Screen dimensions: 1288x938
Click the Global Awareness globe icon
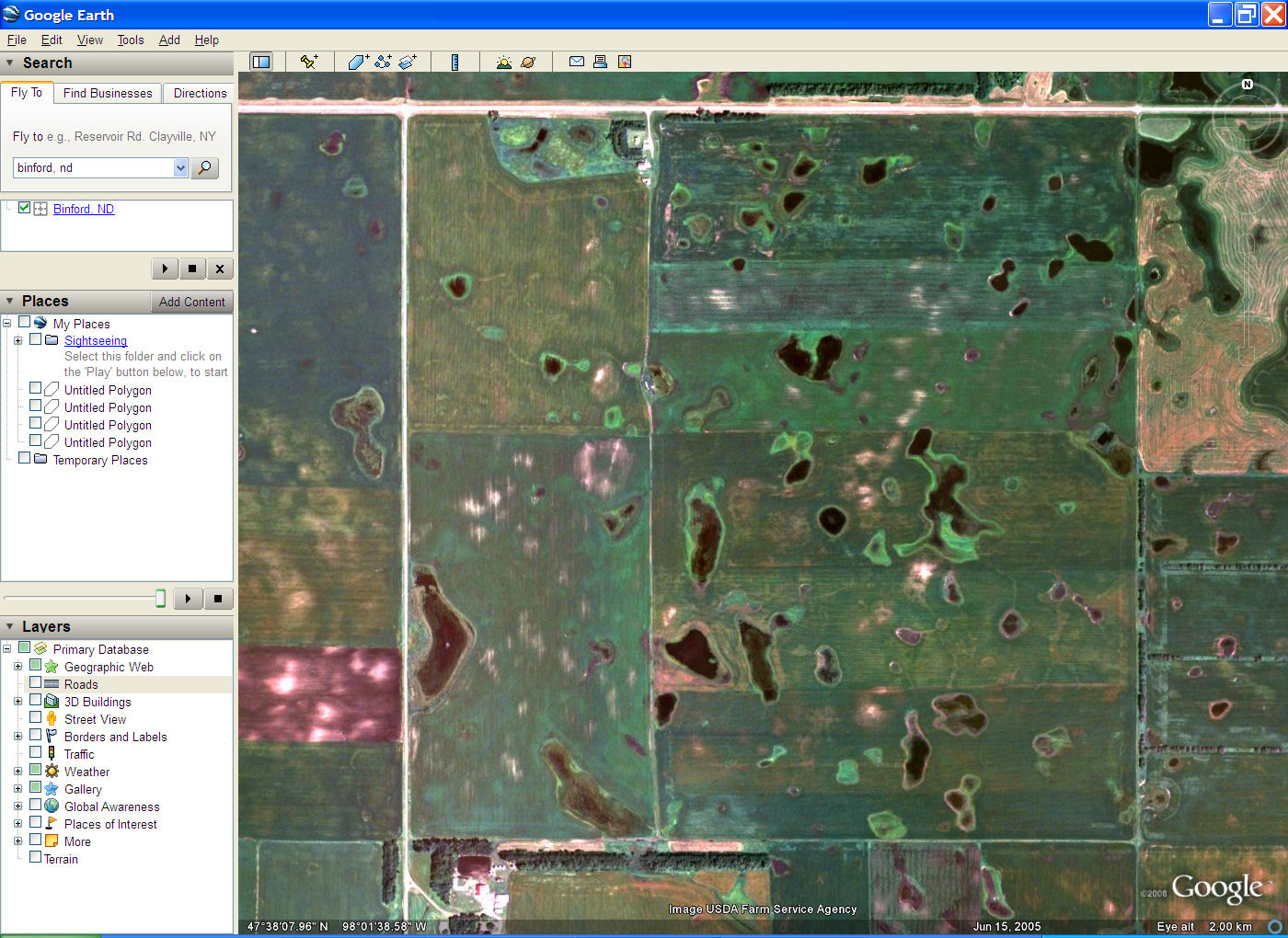(52, 806)
